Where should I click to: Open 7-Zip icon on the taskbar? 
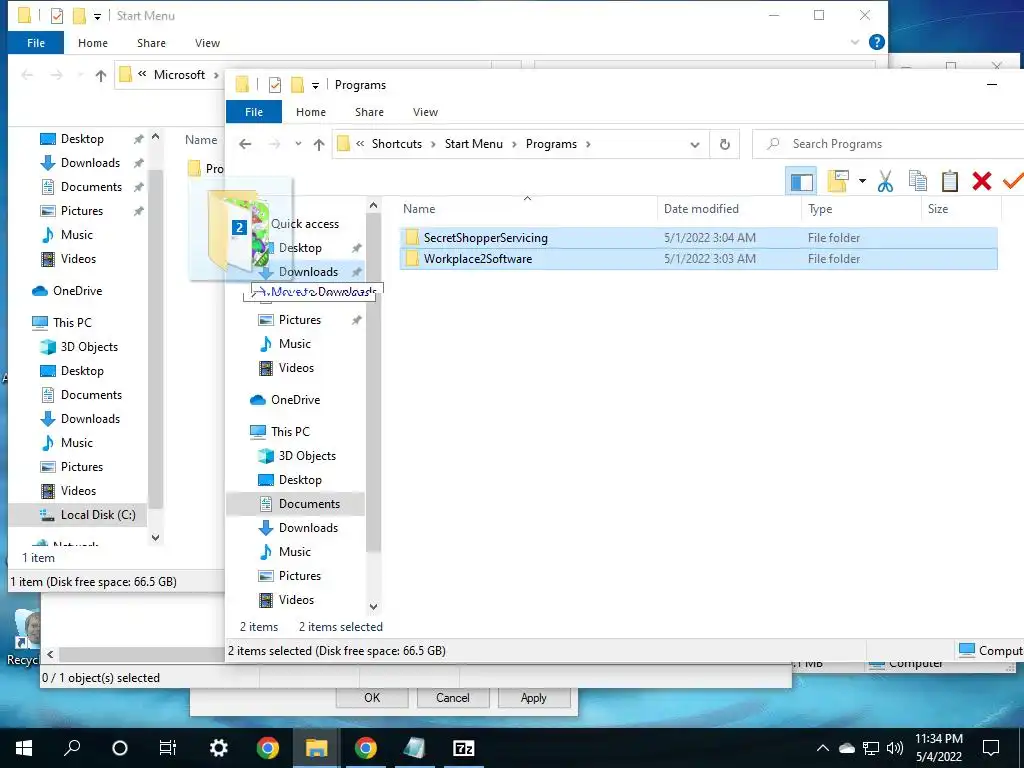[x=463, y=748]
